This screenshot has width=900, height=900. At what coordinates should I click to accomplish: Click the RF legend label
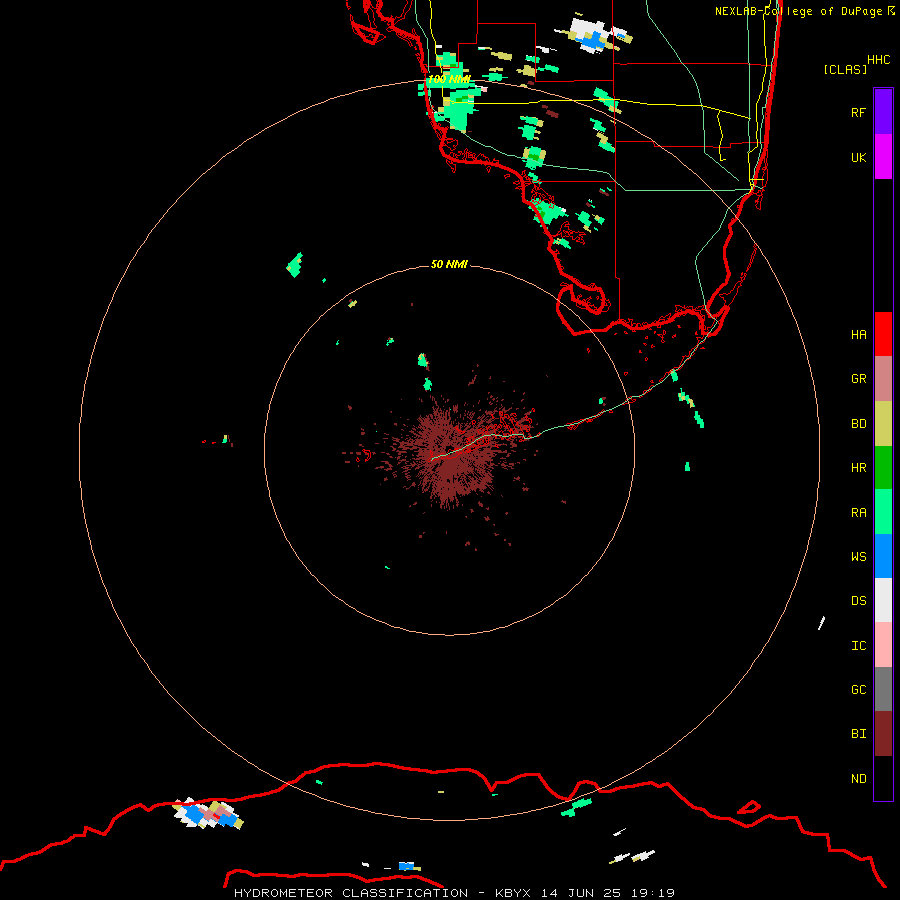858,112
